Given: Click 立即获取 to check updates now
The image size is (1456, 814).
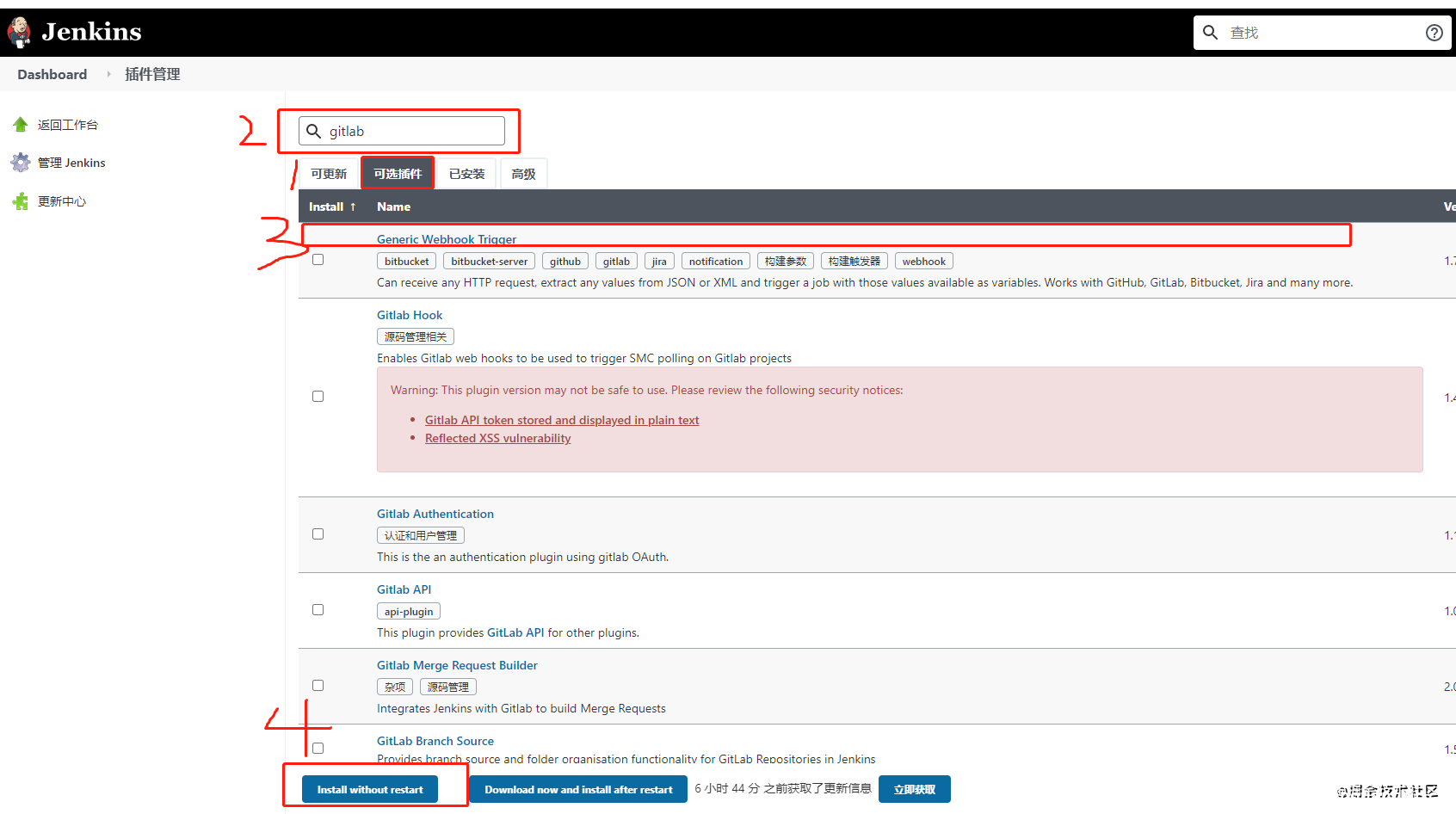Looking at the screenshot, I should pyautogui.click(x=914, y=788).
